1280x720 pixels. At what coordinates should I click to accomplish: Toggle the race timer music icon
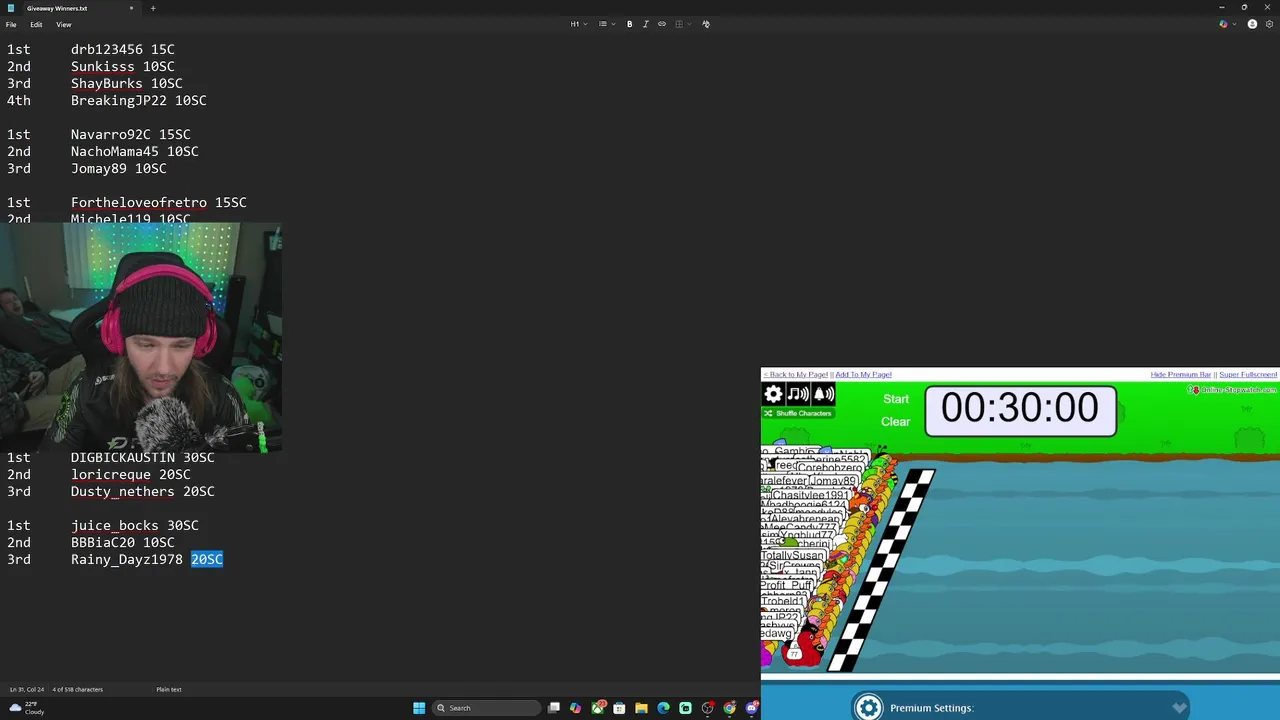[x=798, y=394]
